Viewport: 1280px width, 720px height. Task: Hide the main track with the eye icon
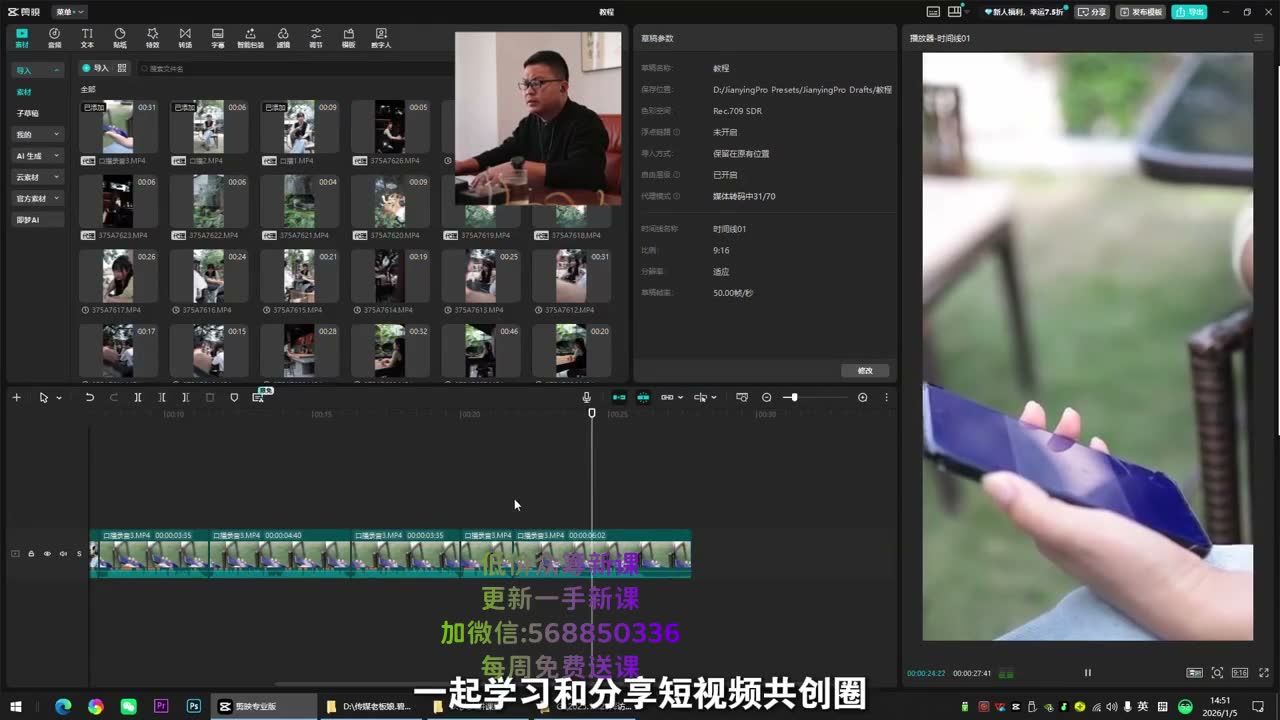click(47, 553)
